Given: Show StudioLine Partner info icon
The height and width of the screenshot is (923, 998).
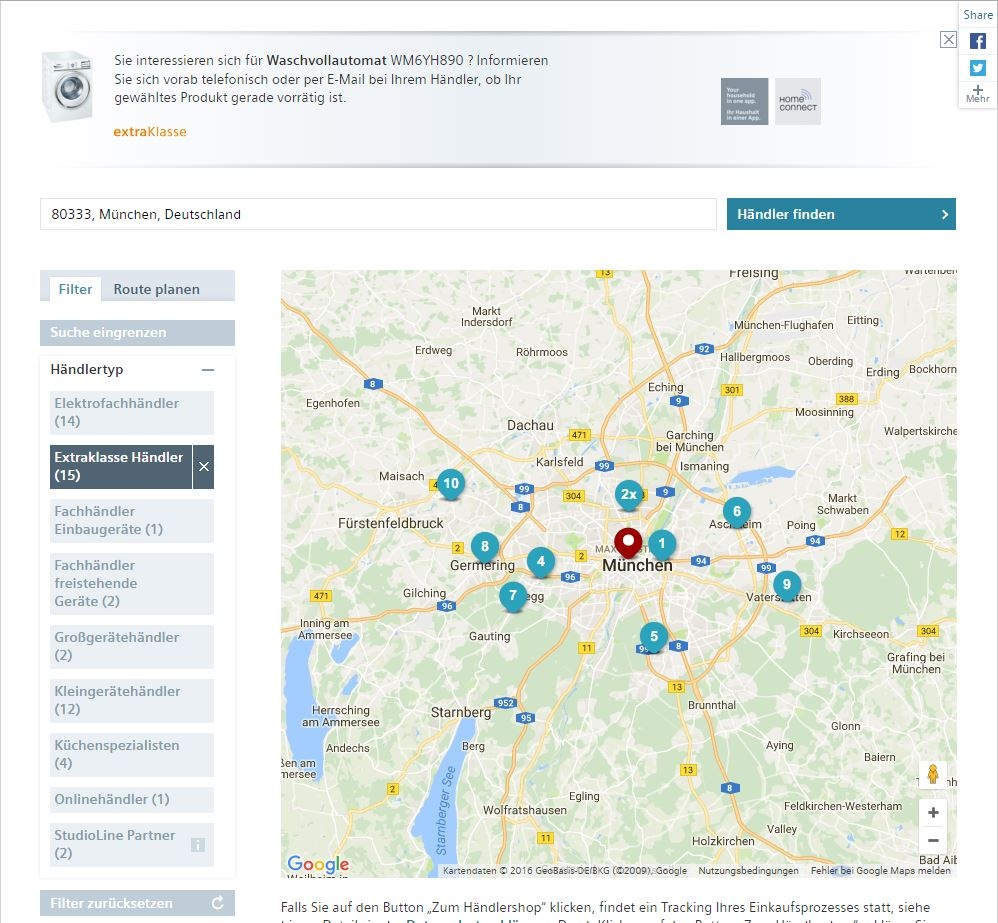Looking at the screenshot, I should click(198, 845).
